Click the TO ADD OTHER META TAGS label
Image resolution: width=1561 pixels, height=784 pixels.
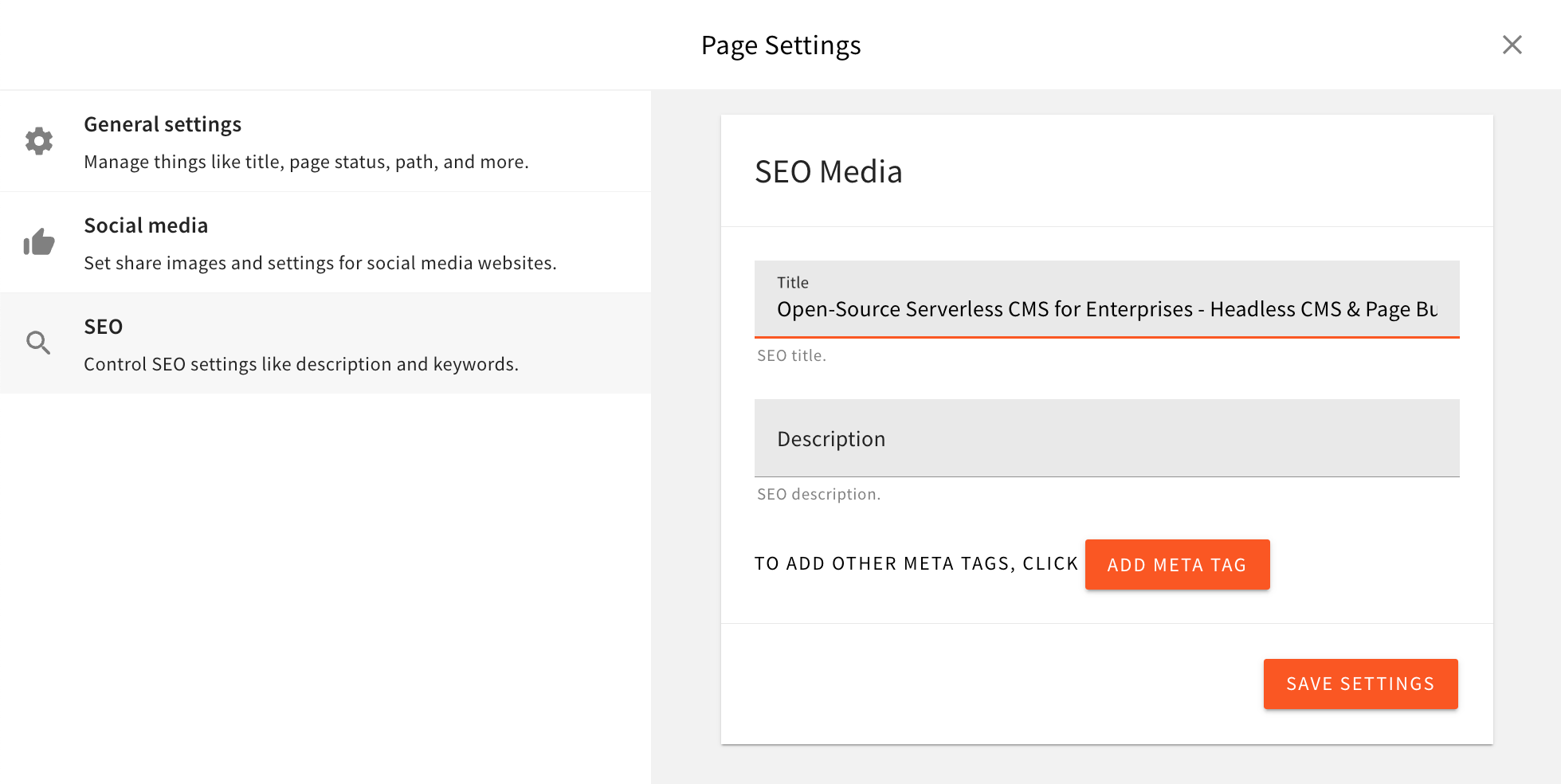915,563
